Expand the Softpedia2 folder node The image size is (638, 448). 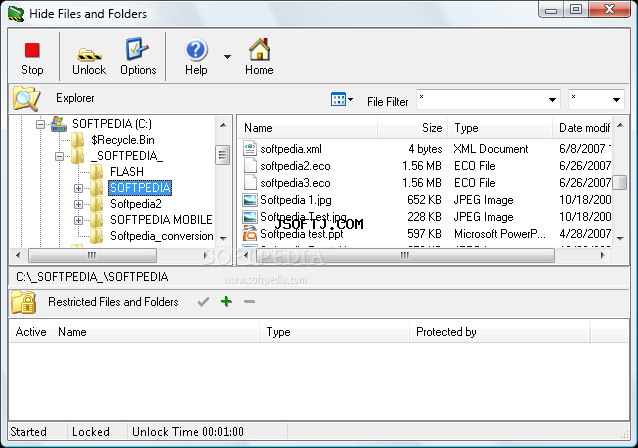point(79,204)
